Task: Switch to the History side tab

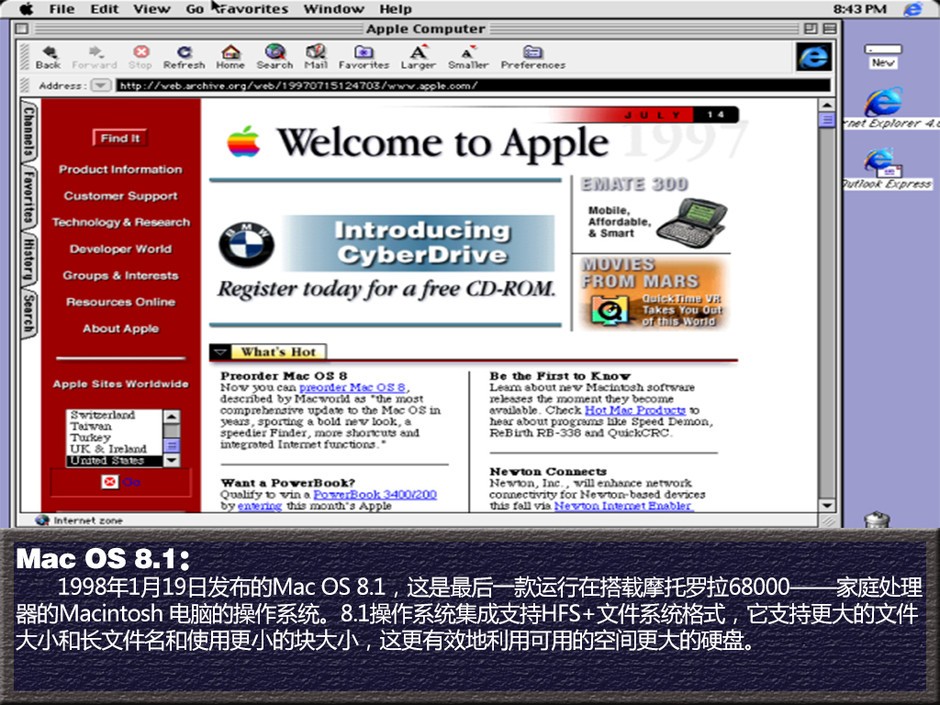Action: click(x=29, y=258)
